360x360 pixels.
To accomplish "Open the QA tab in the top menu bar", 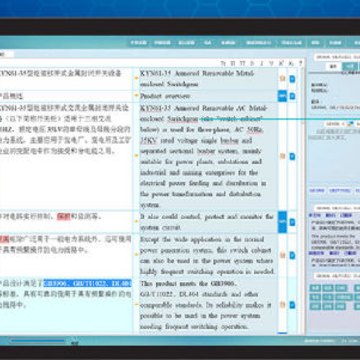I will (208, 43).
